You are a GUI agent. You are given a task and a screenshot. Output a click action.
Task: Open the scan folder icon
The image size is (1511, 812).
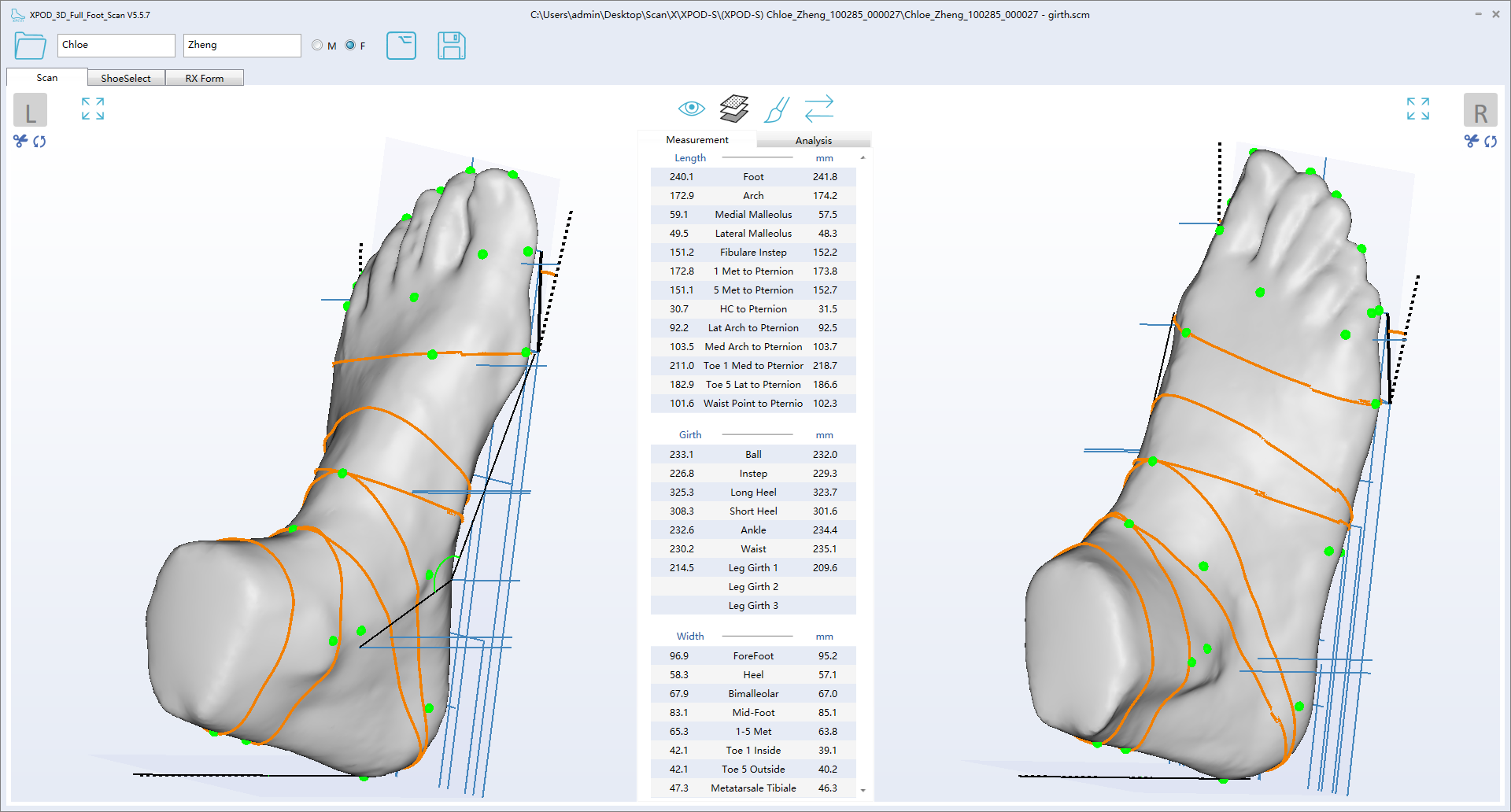[30, 46]
